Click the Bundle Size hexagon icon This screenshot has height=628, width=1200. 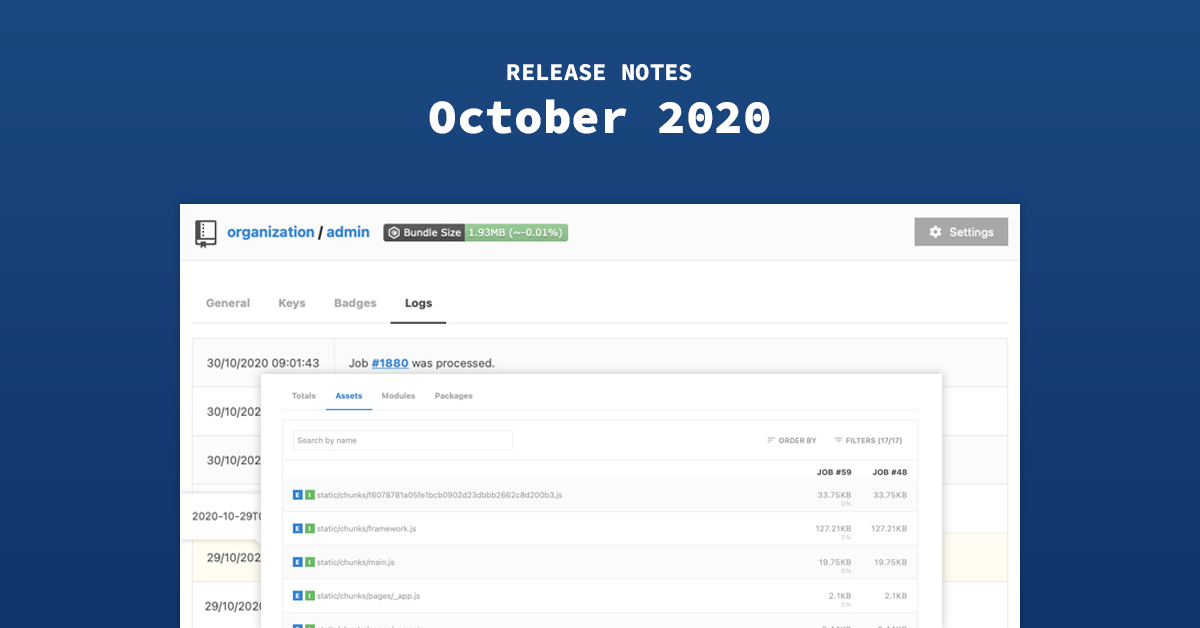point(394,232)
